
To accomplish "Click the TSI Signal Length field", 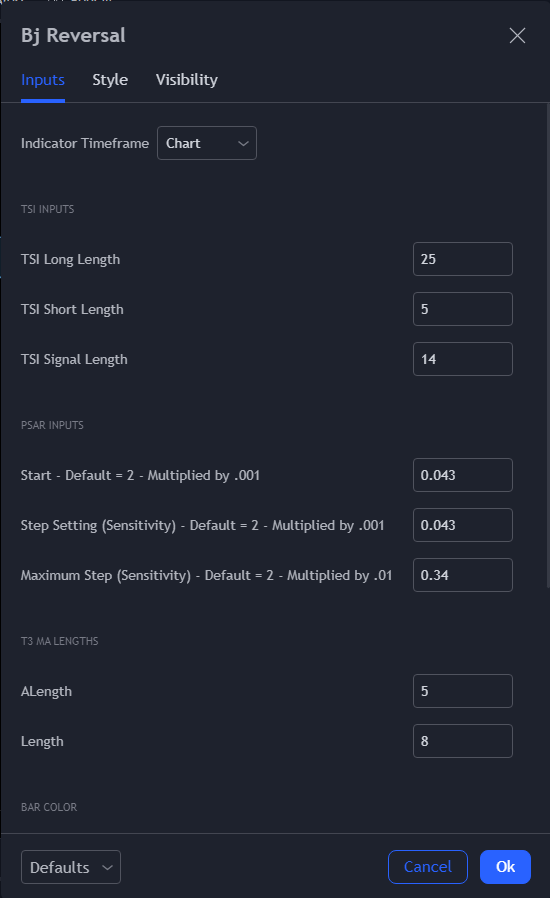I will pyautogui.click(x=463, y=359).
